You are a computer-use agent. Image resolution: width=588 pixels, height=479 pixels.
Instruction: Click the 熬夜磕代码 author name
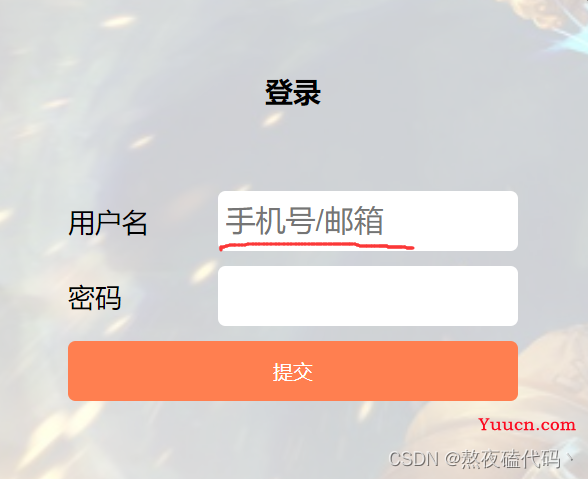click(x=510, y=459)
